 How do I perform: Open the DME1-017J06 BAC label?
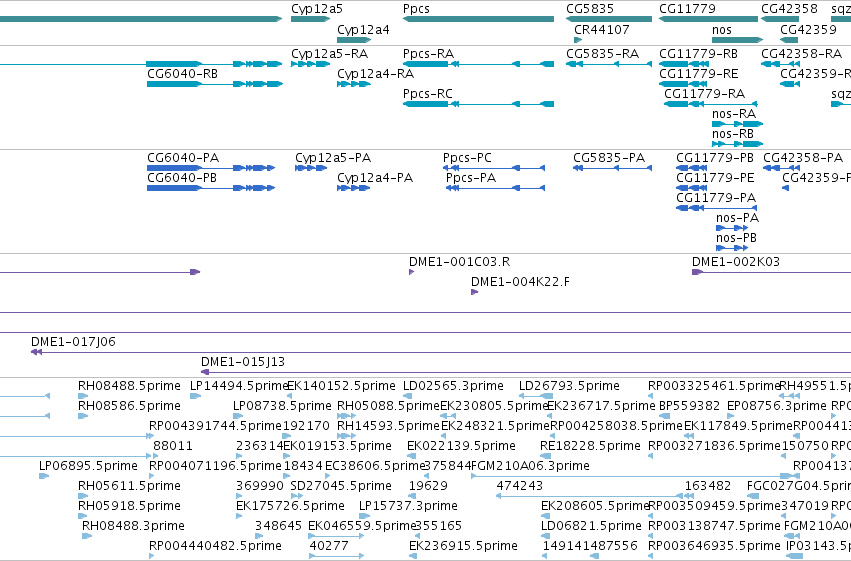73,342
